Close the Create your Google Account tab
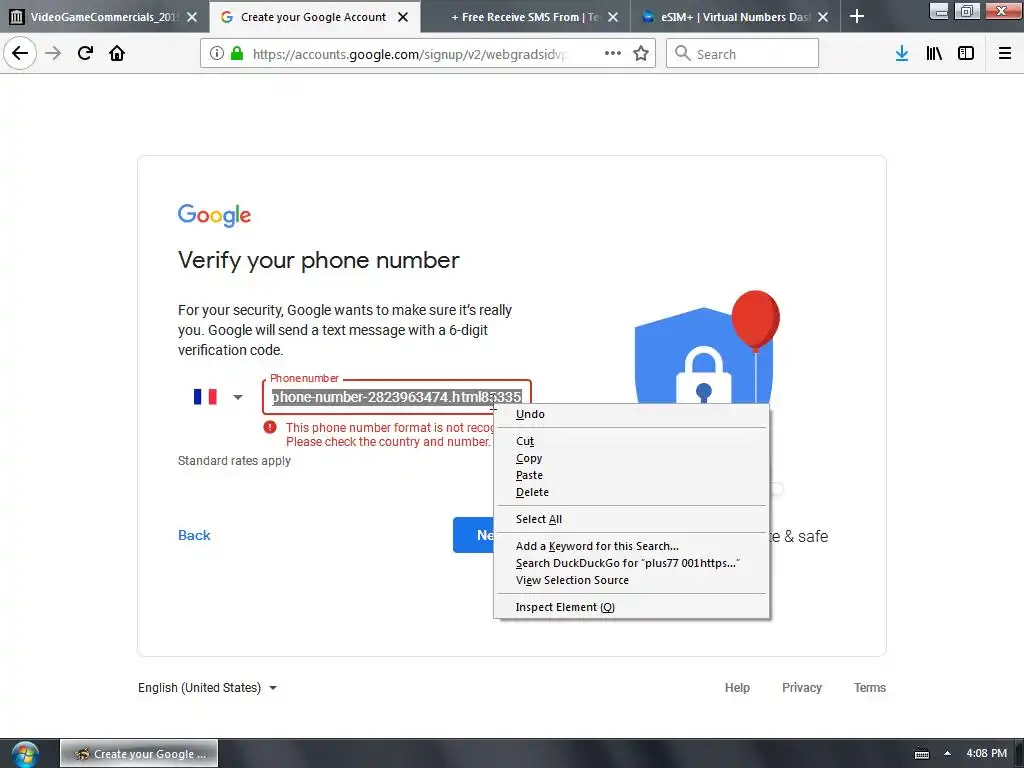Image resolution: width=1024 pixels, height=768 pixels. point(404,17)
